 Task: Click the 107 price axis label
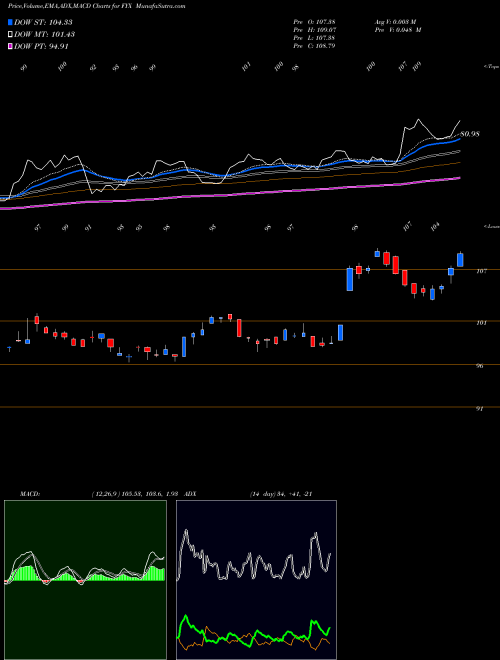point(481,271)
